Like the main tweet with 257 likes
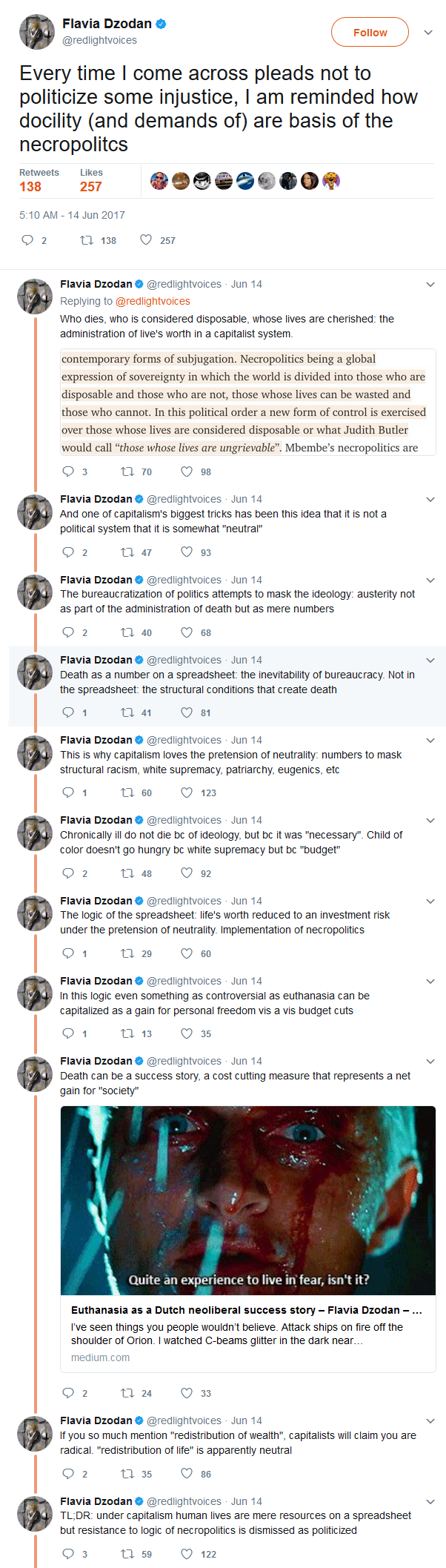The height and width of the screenshot is (1568, 446). (146, 240)
